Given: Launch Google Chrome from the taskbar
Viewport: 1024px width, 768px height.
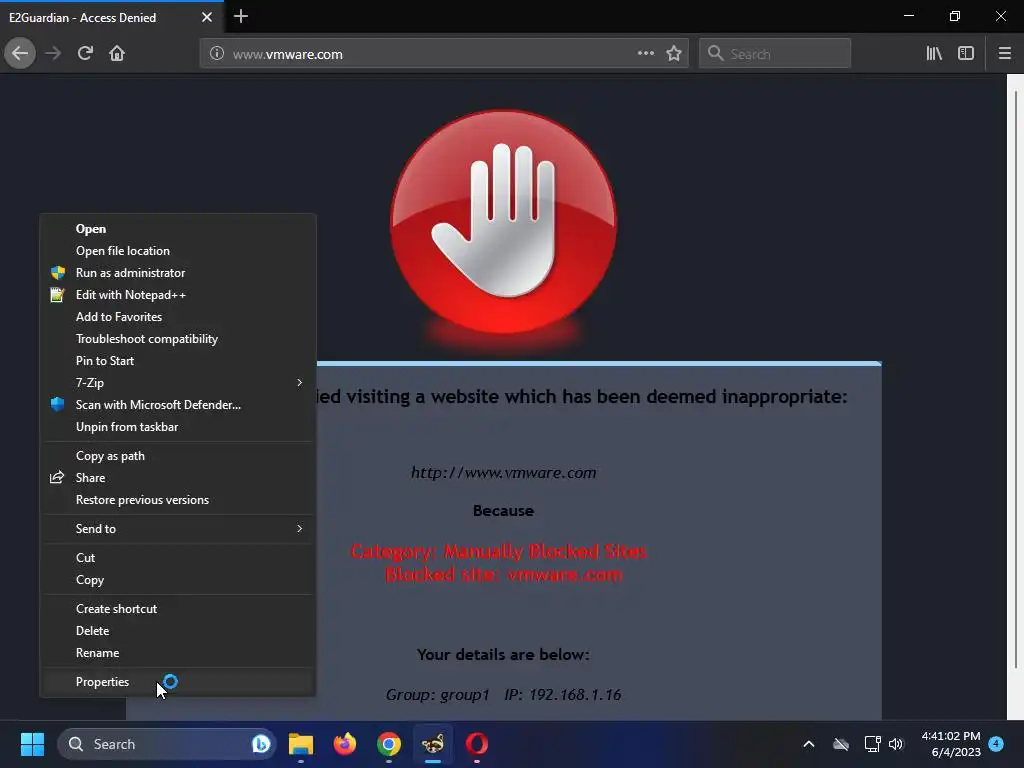Looking at the screenshot, I should (x=389, y=744).
